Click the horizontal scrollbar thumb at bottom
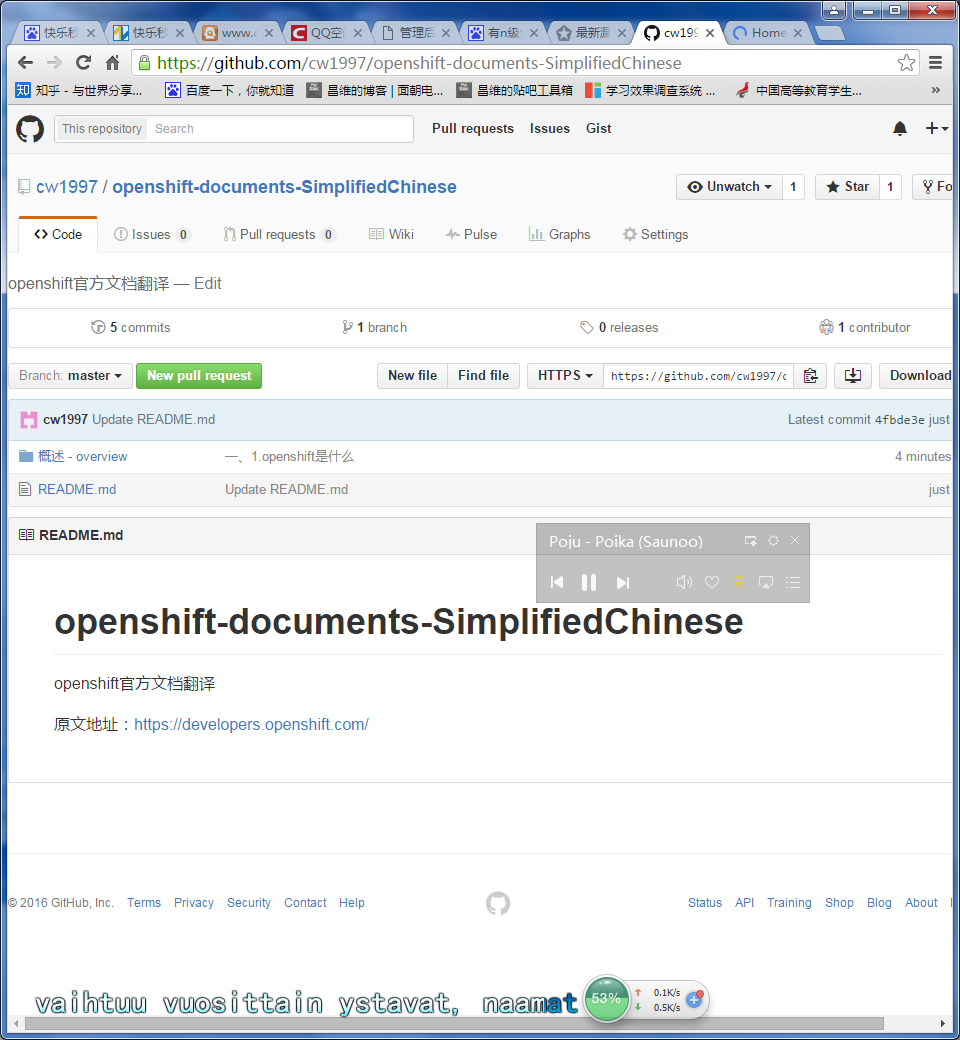 (x=454, y=1023)
